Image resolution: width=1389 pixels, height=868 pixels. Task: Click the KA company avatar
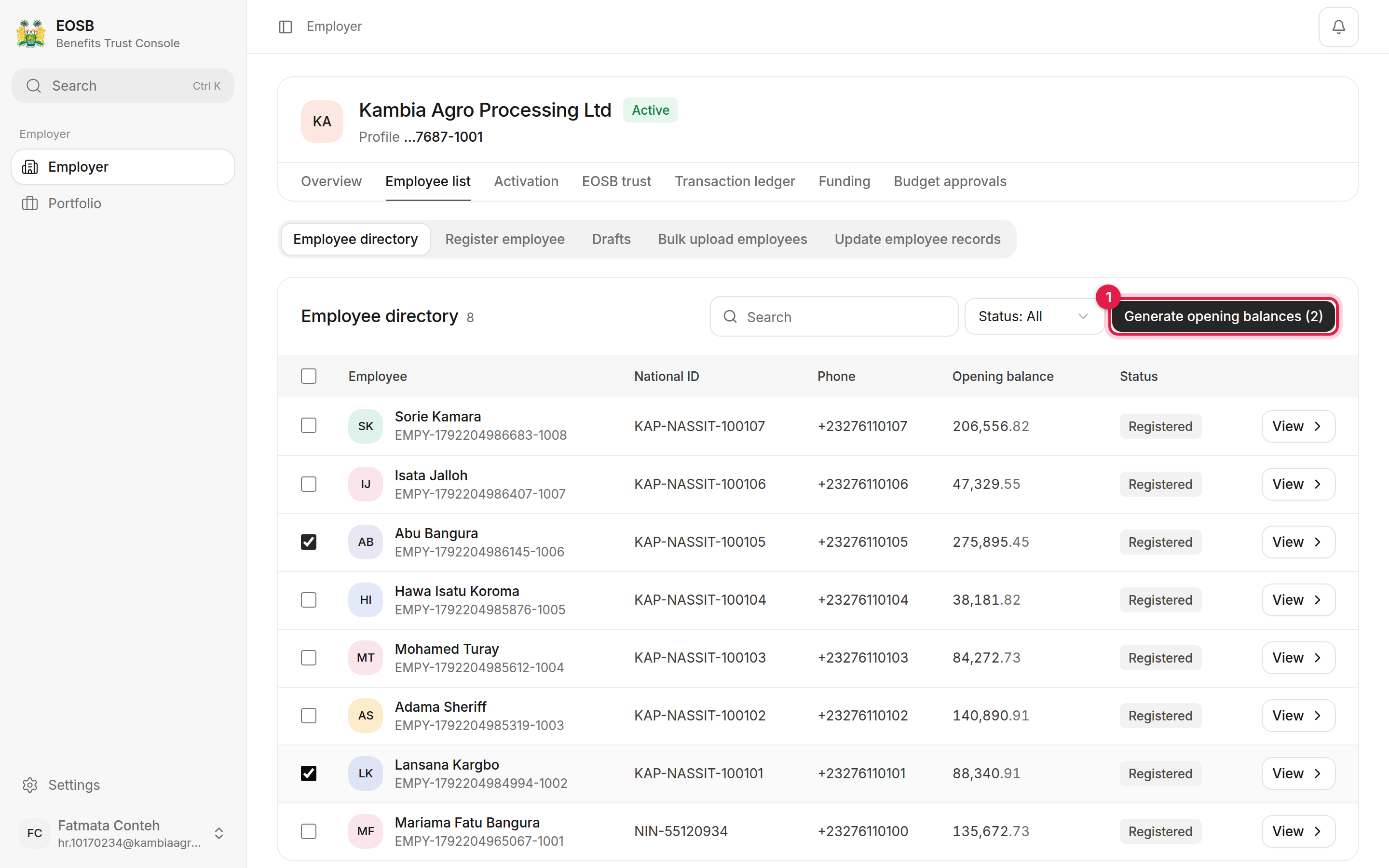click(x=322, y=122)
